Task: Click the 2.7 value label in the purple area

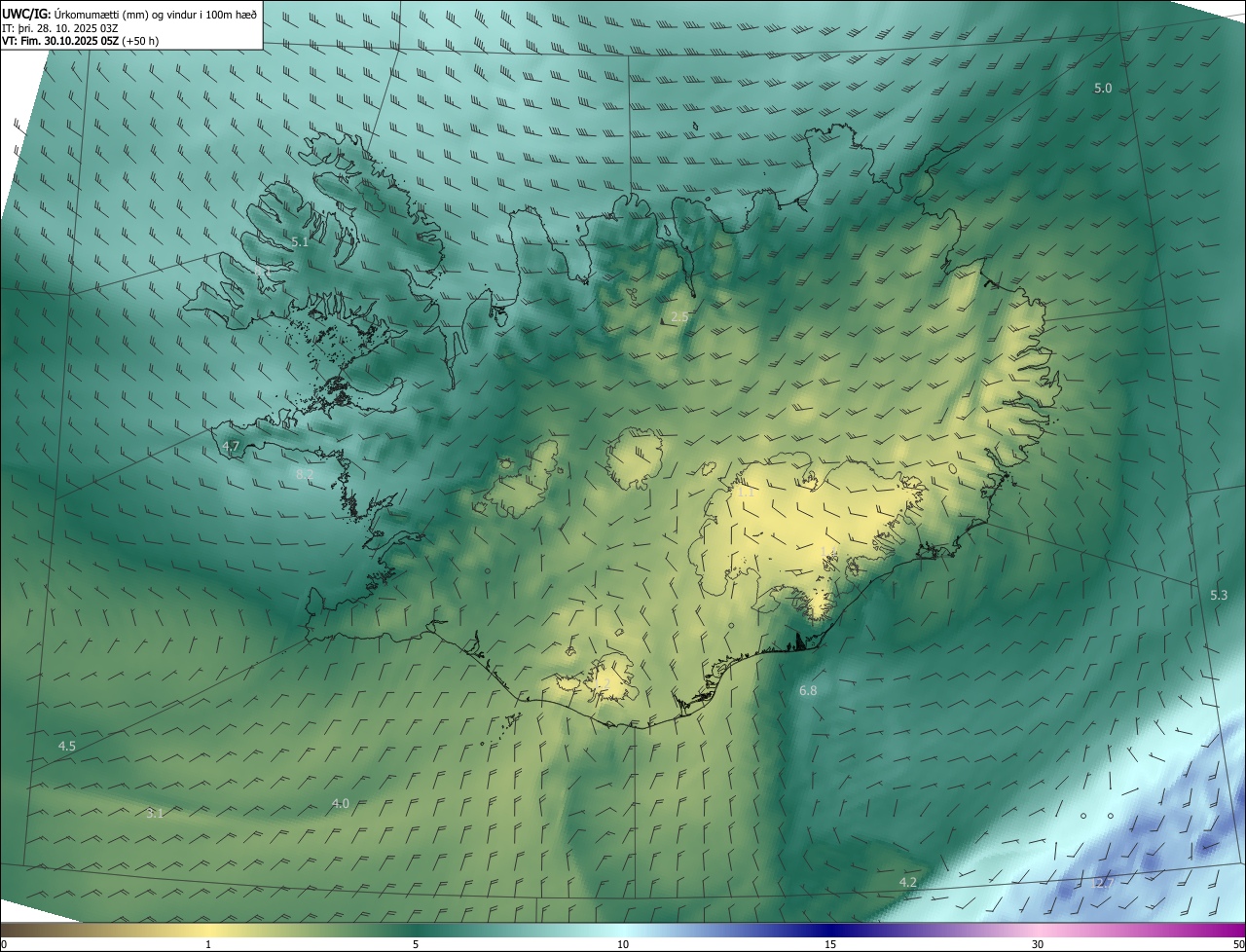Action: [1103, 883]
